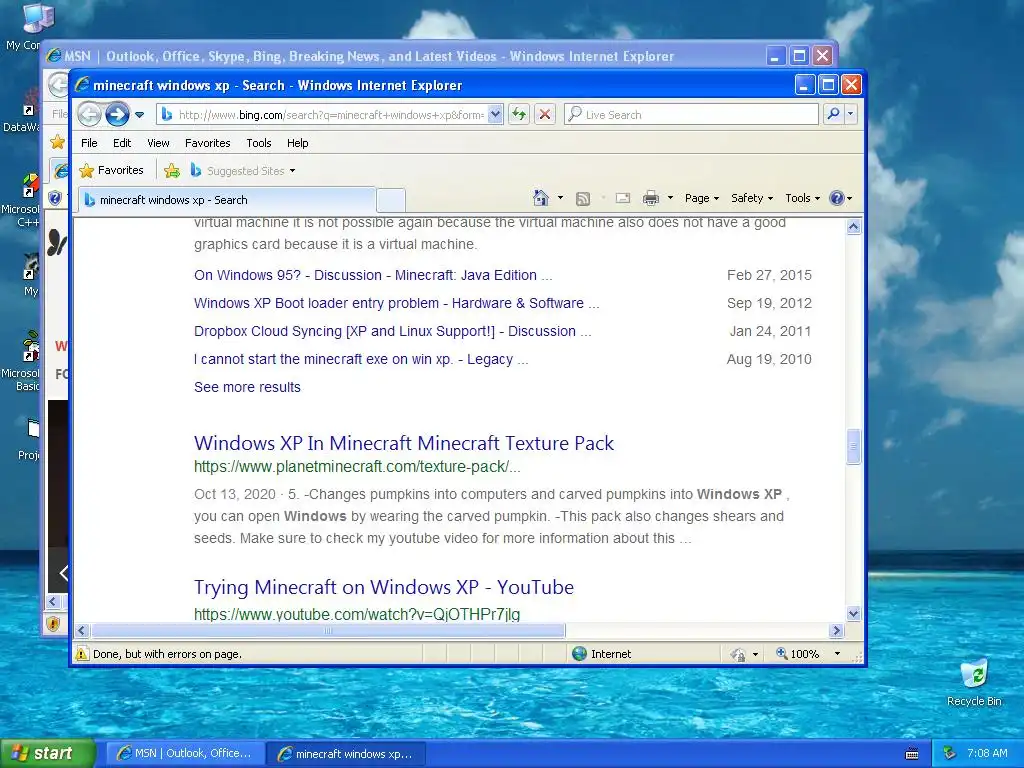Image resolution: width=1024 pixels, height=768 pixels.
Task: Open the Tools command bar dropdown
Action: 802,198
